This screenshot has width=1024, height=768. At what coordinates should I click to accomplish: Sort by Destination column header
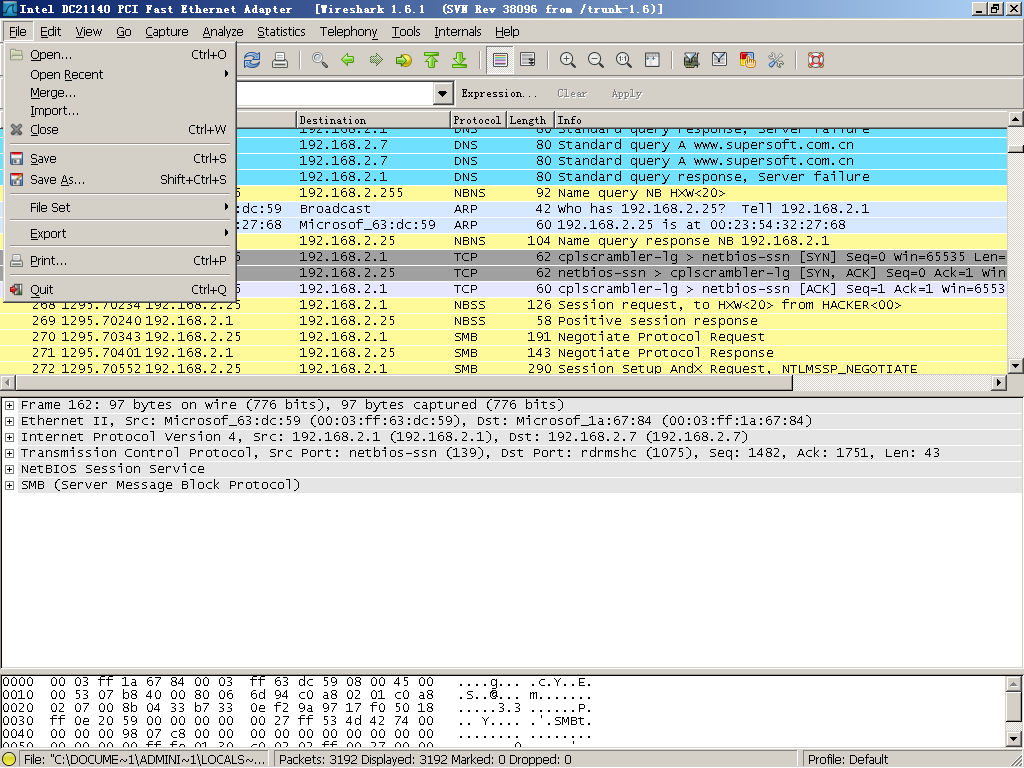point(373,120)
